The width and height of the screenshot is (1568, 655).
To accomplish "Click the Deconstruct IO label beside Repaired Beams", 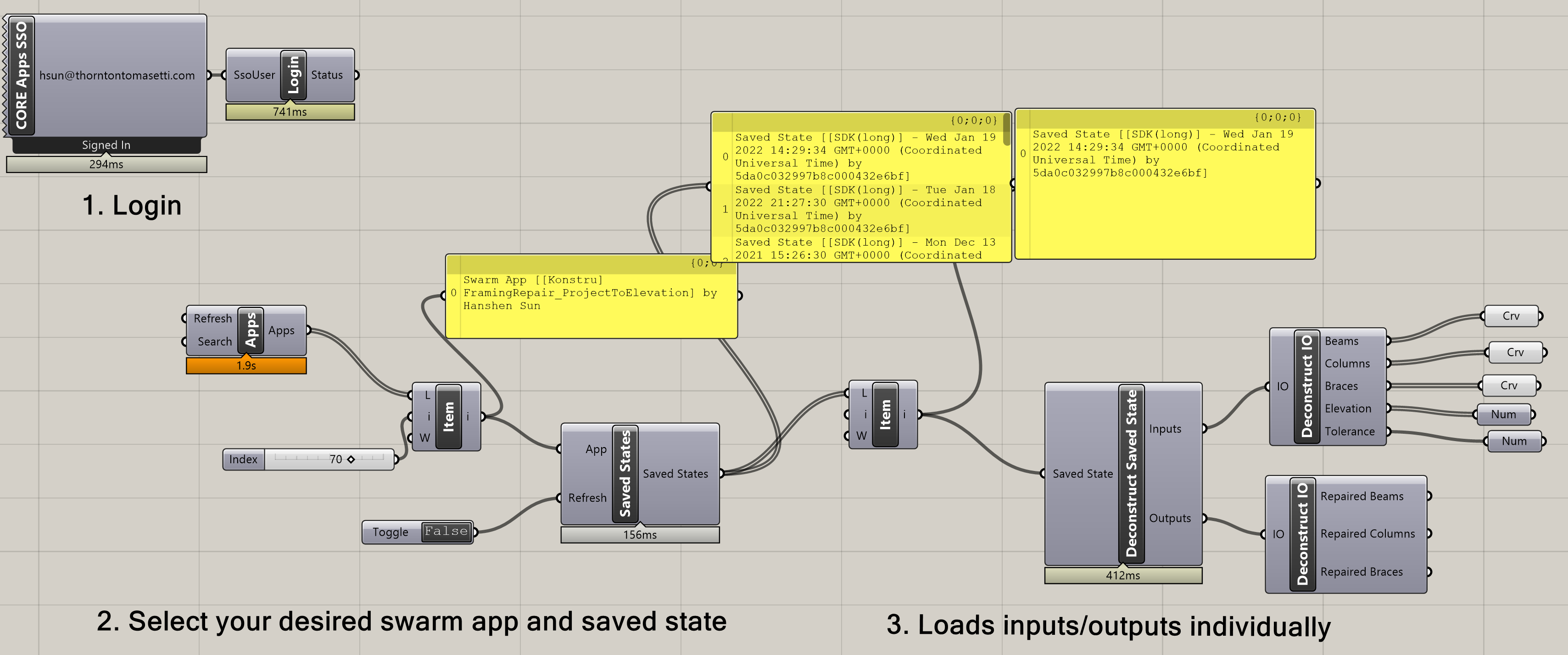I will (1303, 534).
